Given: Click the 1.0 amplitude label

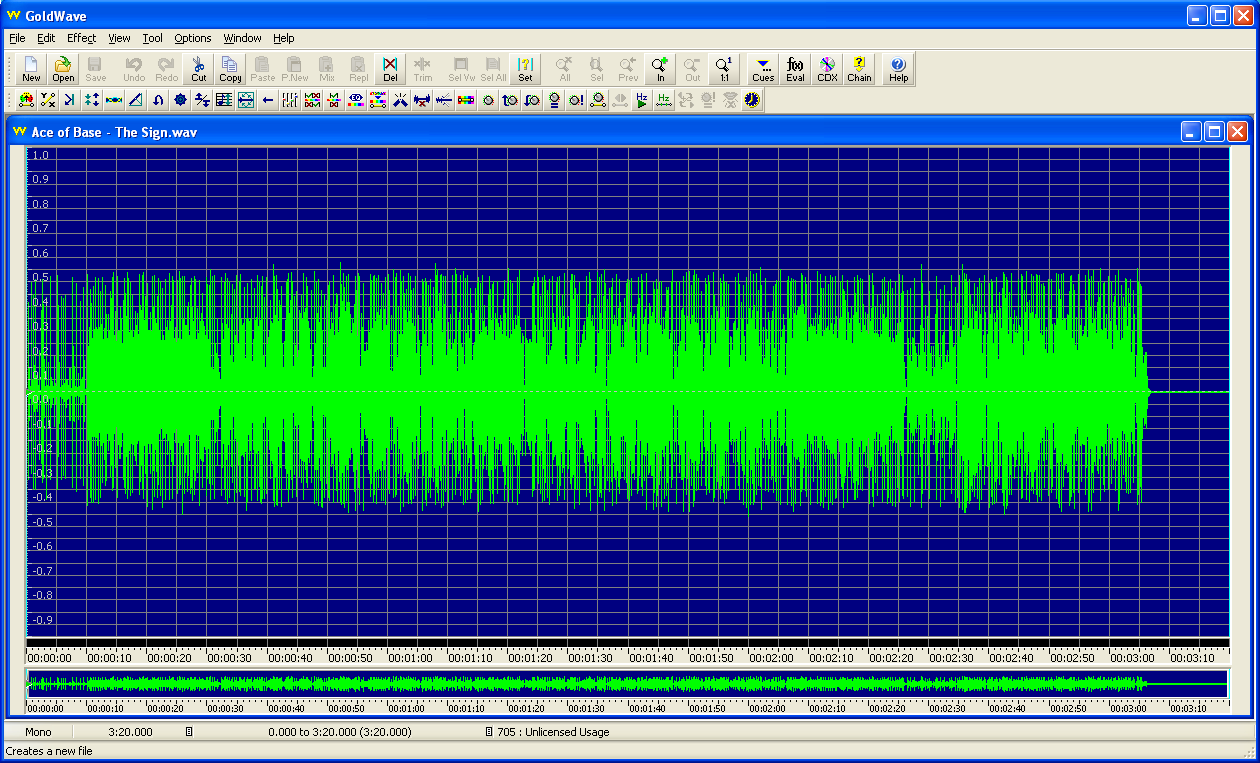Looking at the screenshot, I should pyautogui.click(x=40, y=155).
